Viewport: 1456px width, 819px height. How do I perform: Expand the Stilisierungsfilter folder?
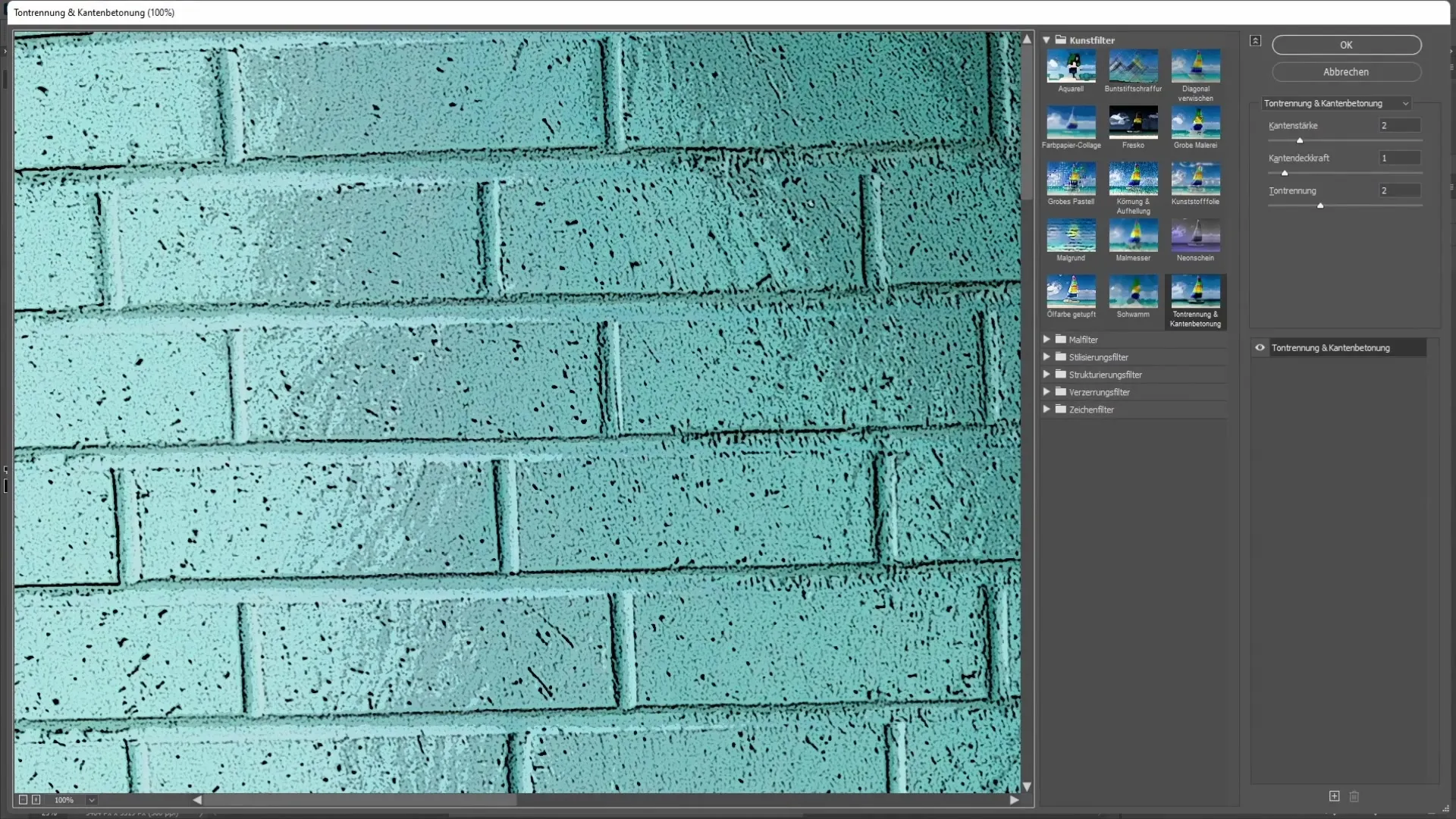[1046, 356]
